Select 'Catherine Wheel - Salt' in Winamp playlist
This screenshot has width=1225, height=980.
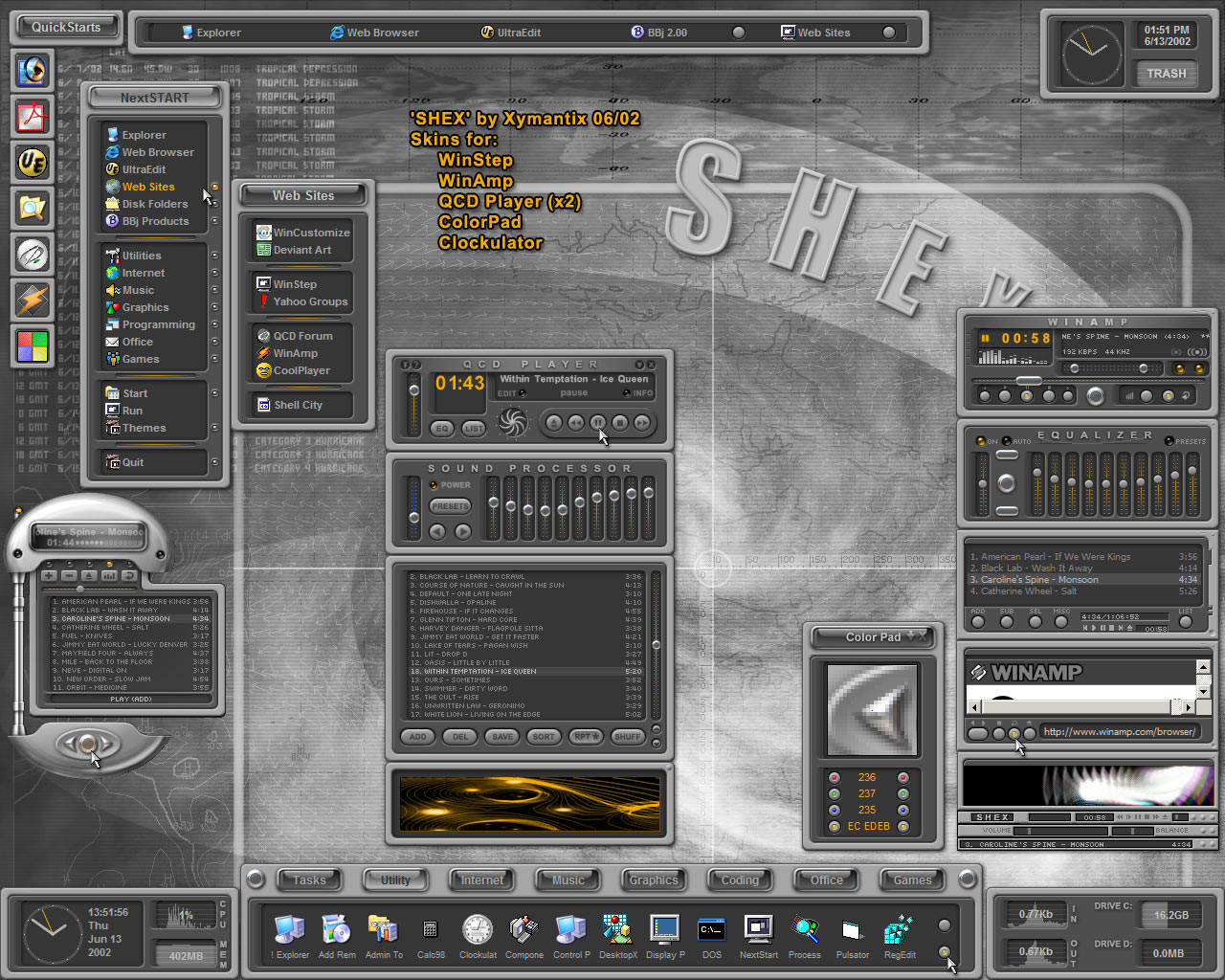point(1083,591)
